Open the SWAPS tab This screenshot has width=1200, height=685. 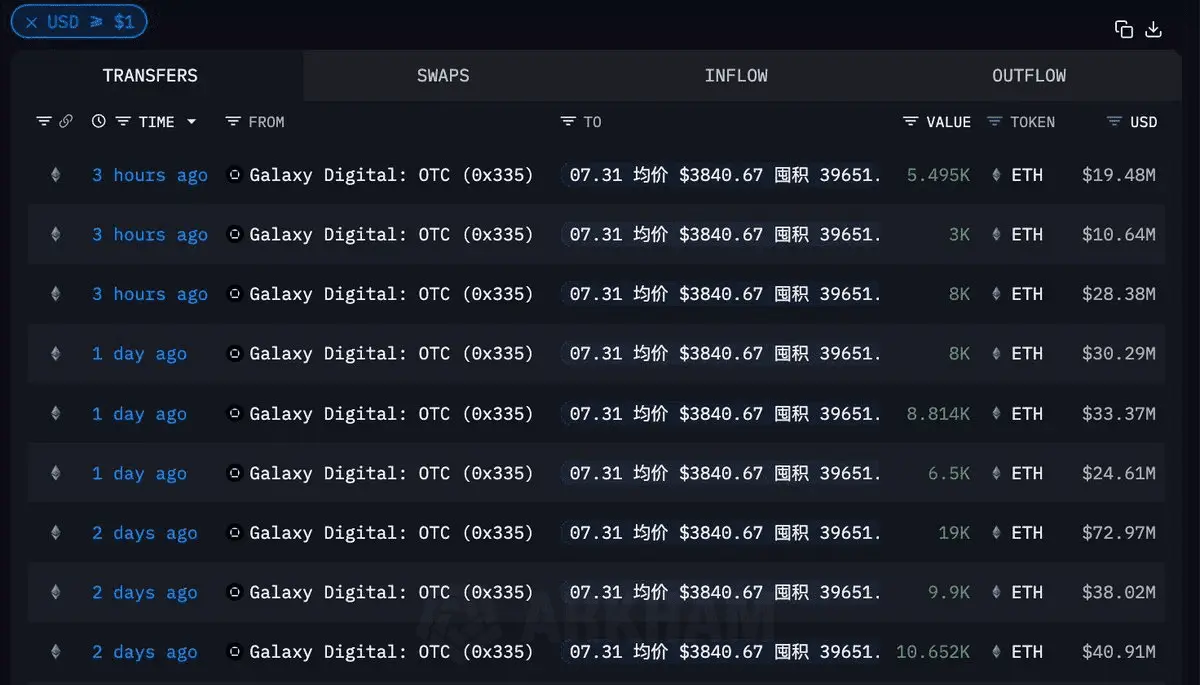click(443, 76)
